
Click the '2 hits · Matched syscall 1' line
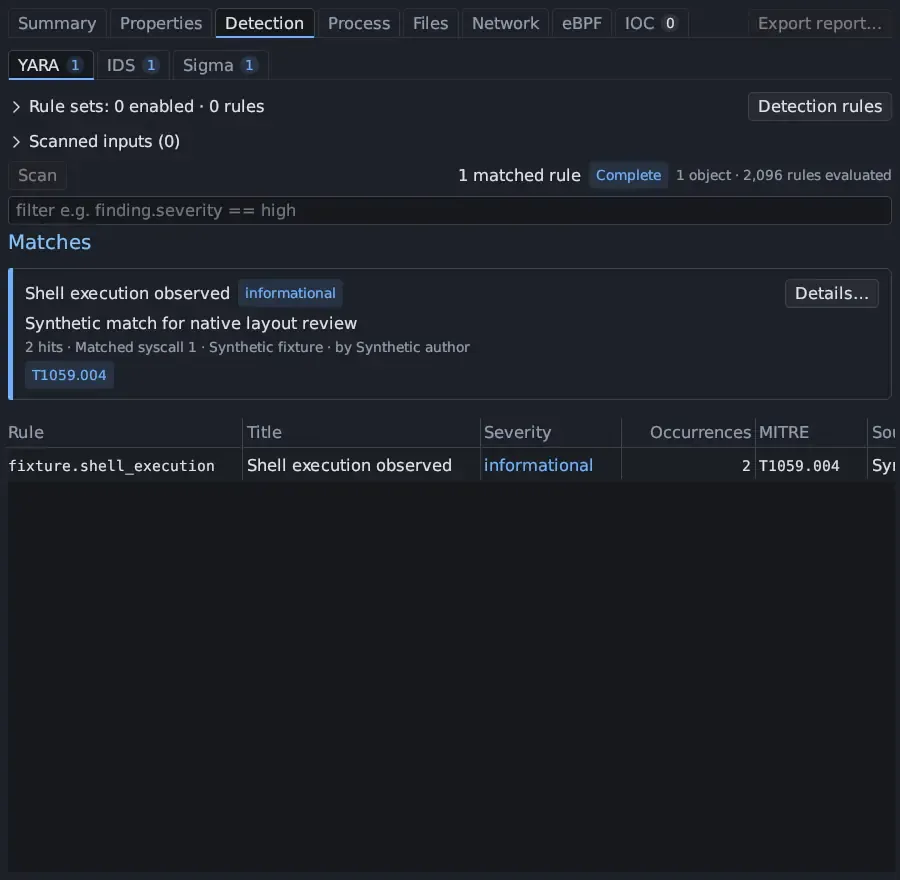[x=247, y=347]
